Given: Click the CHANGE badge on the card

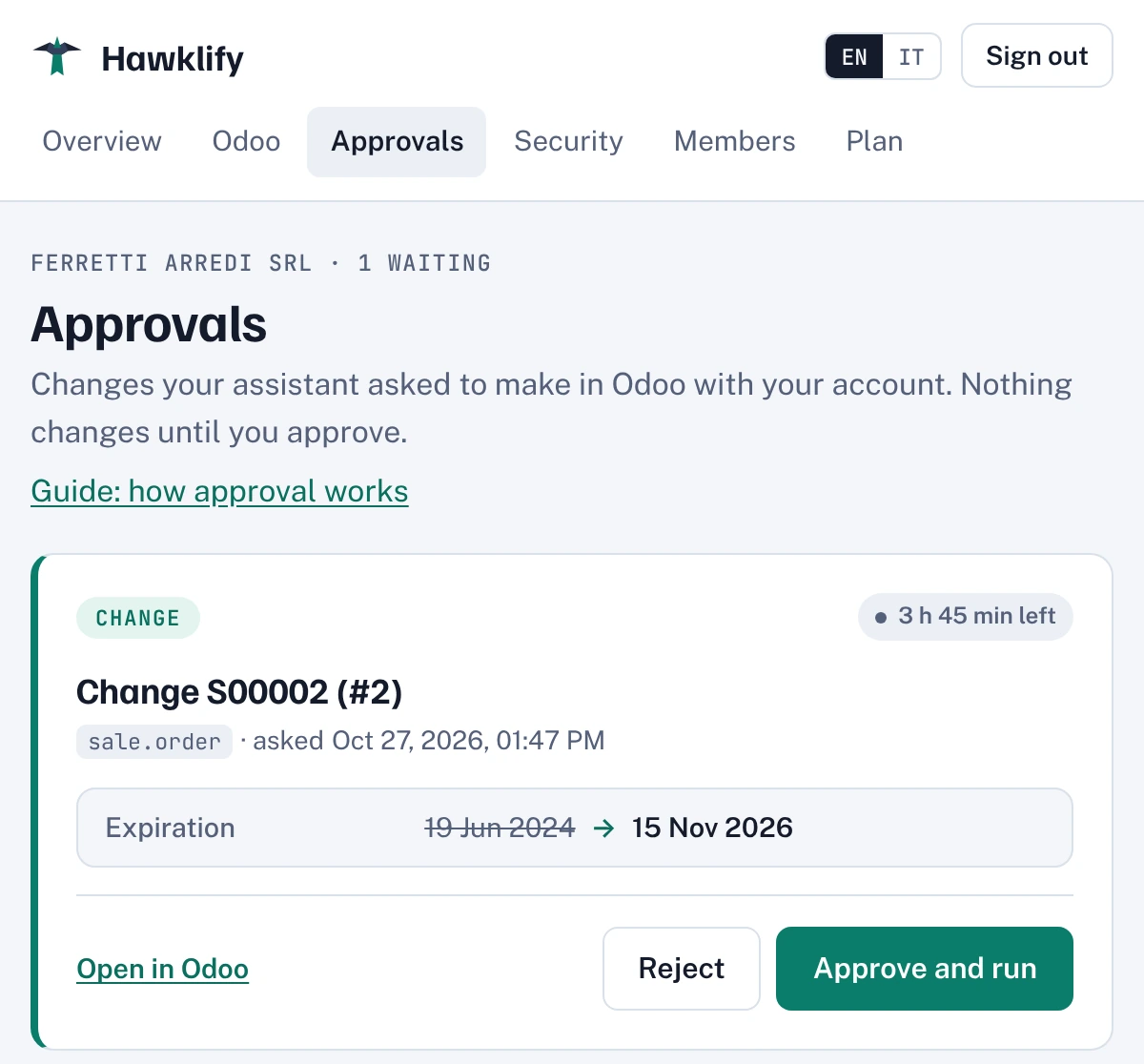Looking at the screenshot, I should click(138, 618).
